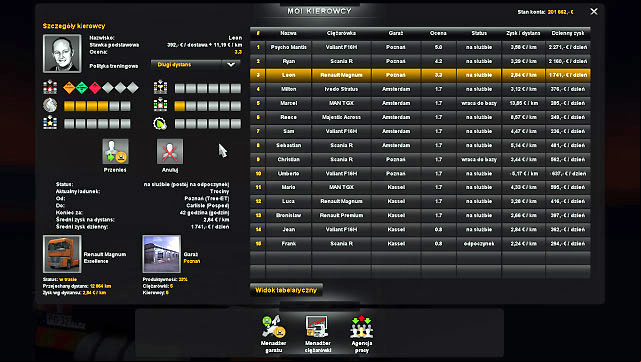Click the account balance Stan konta value
The image size is (641, 362).
pyautogui.click(x=560, y=12)
